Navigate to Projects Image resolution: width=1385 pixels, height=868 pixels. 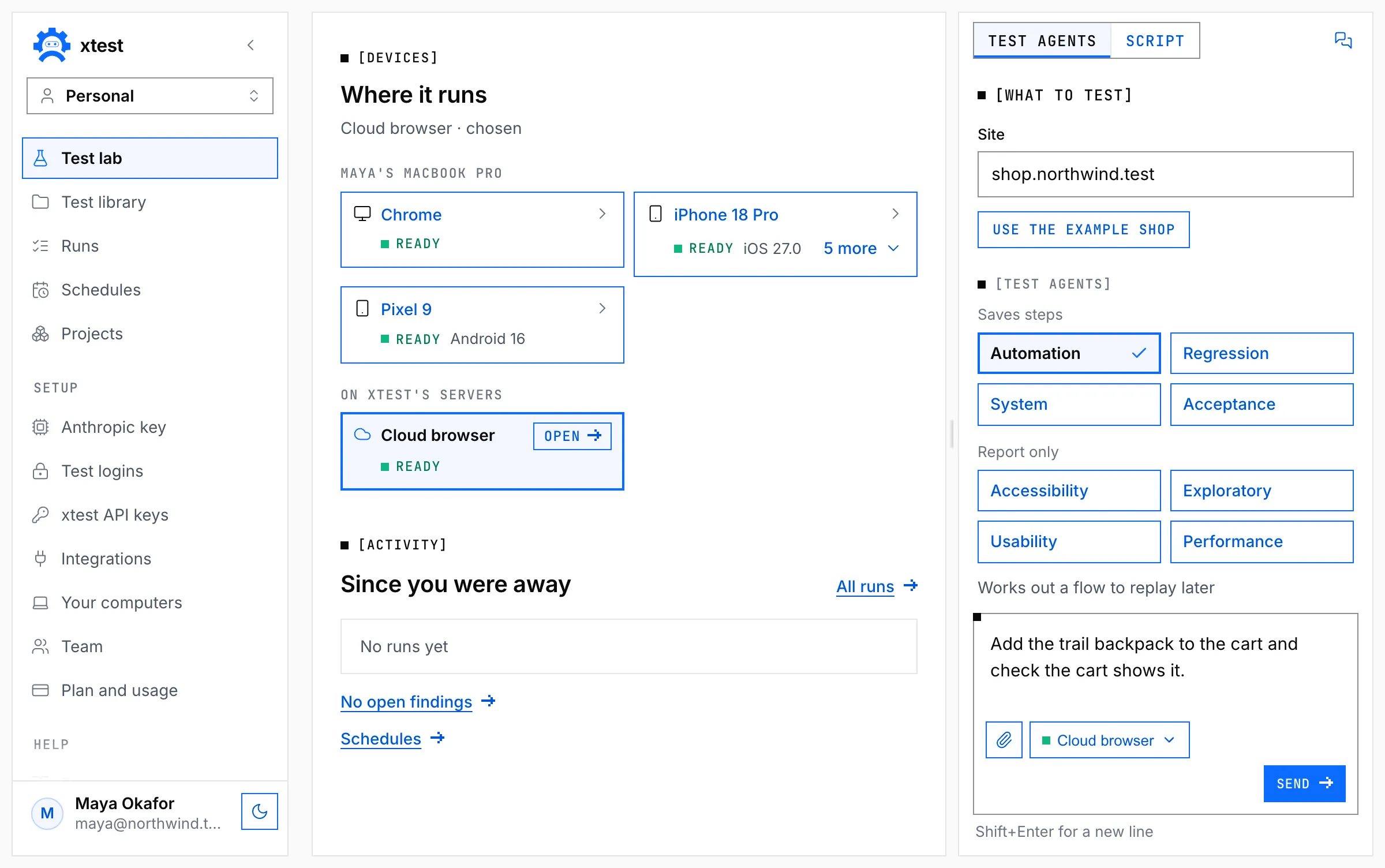(x=150, y=334)
